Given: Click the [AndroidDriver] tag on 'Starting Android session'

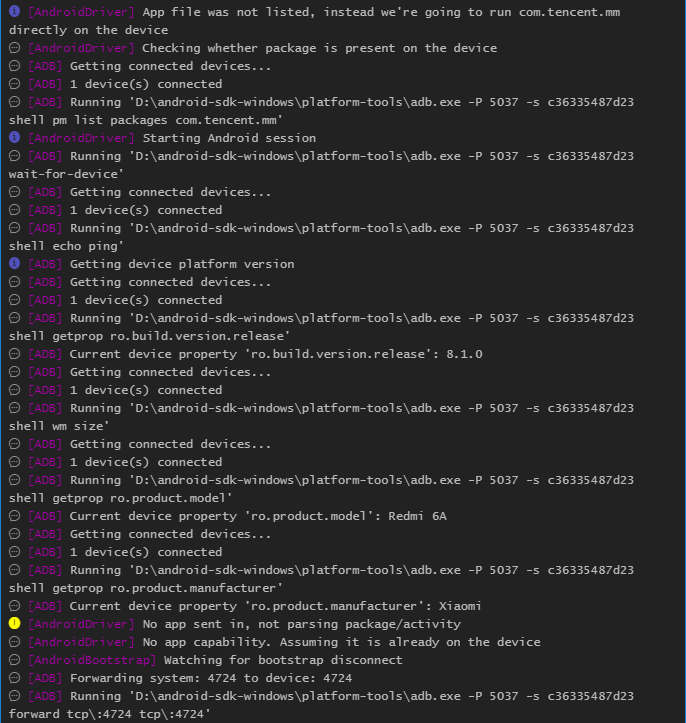Looking at the screenshot, I should pos(82,138).
